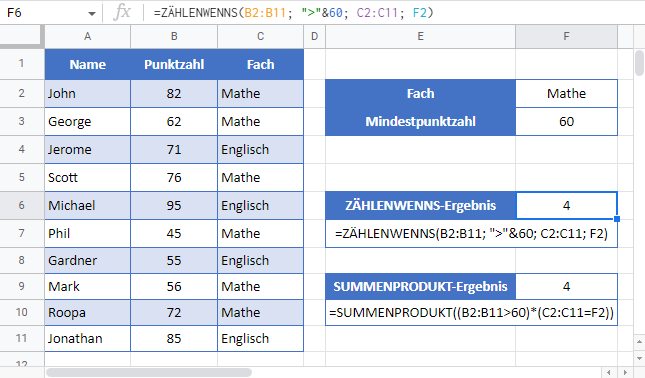Select row 6 header

click(x=21, y=205)
